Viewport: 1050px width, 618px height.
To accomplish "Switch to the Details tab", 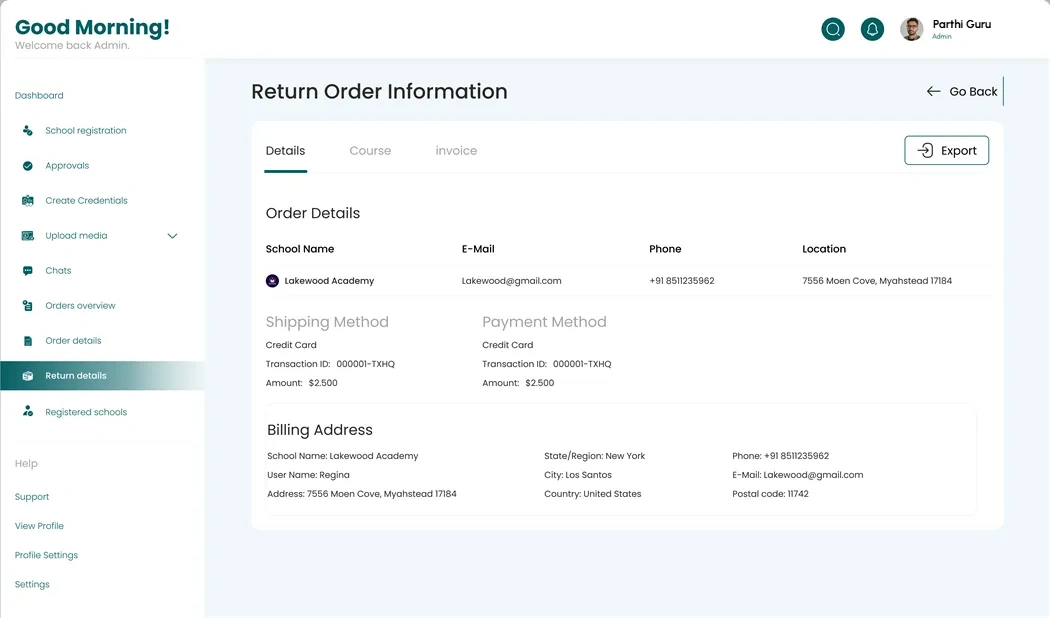I will (x=285, y=151).
